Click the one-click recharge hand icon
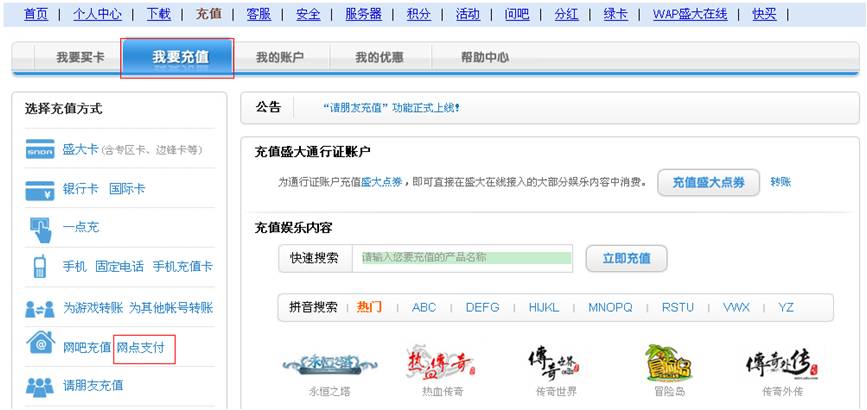The height and width of the screenshot is (410, 867). coord(40,230)
